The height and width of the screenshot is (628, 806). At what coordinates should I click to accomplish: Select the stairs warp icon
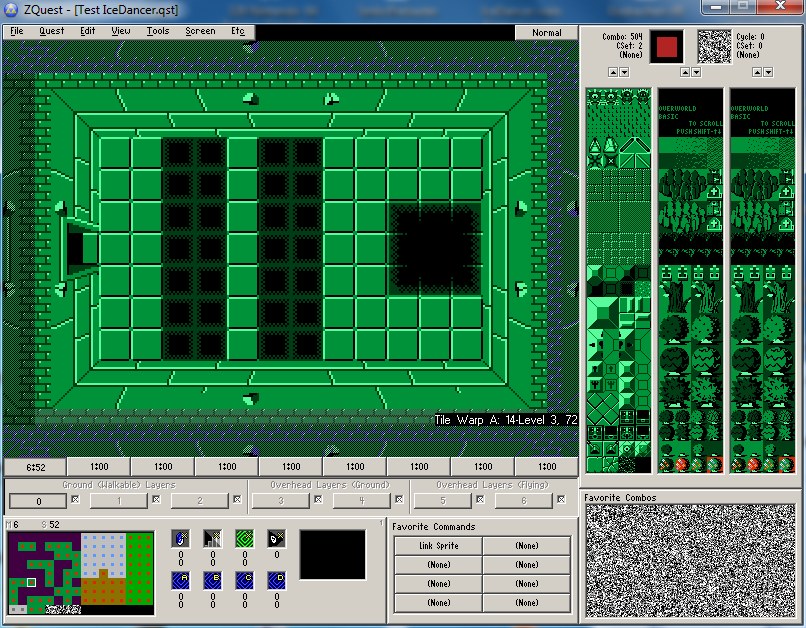(x=212, y=537)
